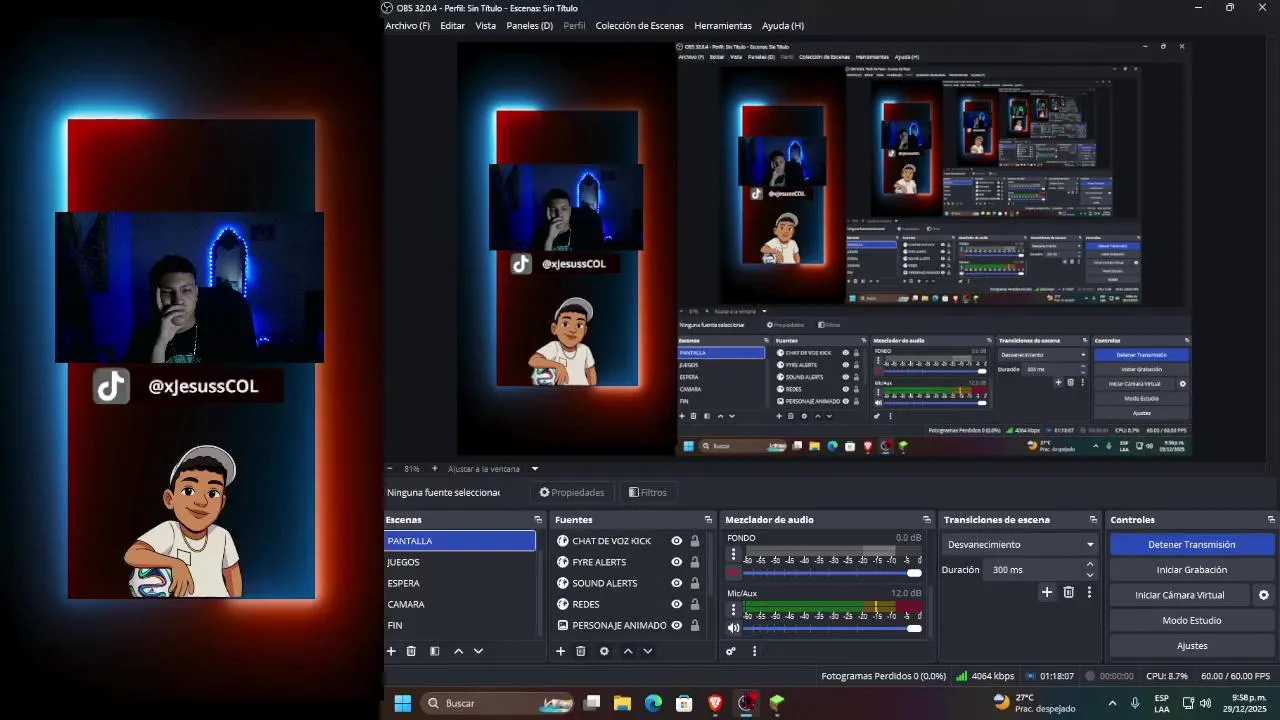Open virtual camera settings gear

pyautogui.click(x=1263, y=595)
